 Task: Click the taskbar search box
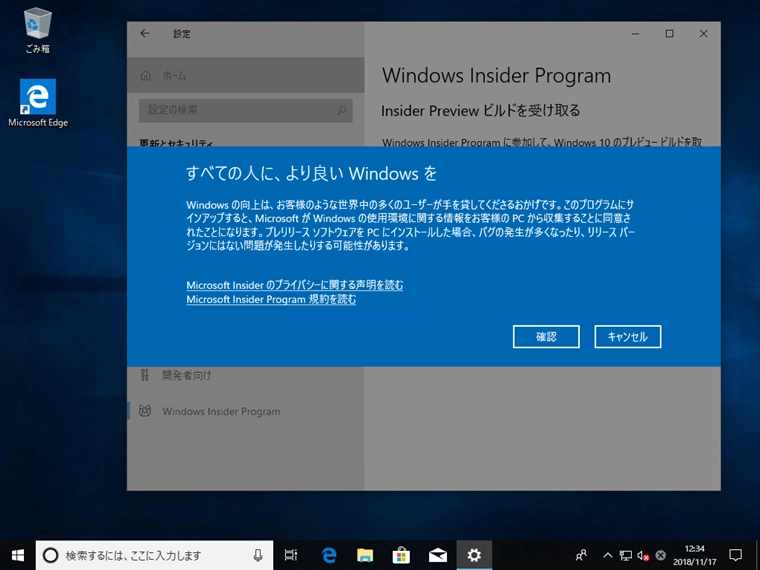154,555
